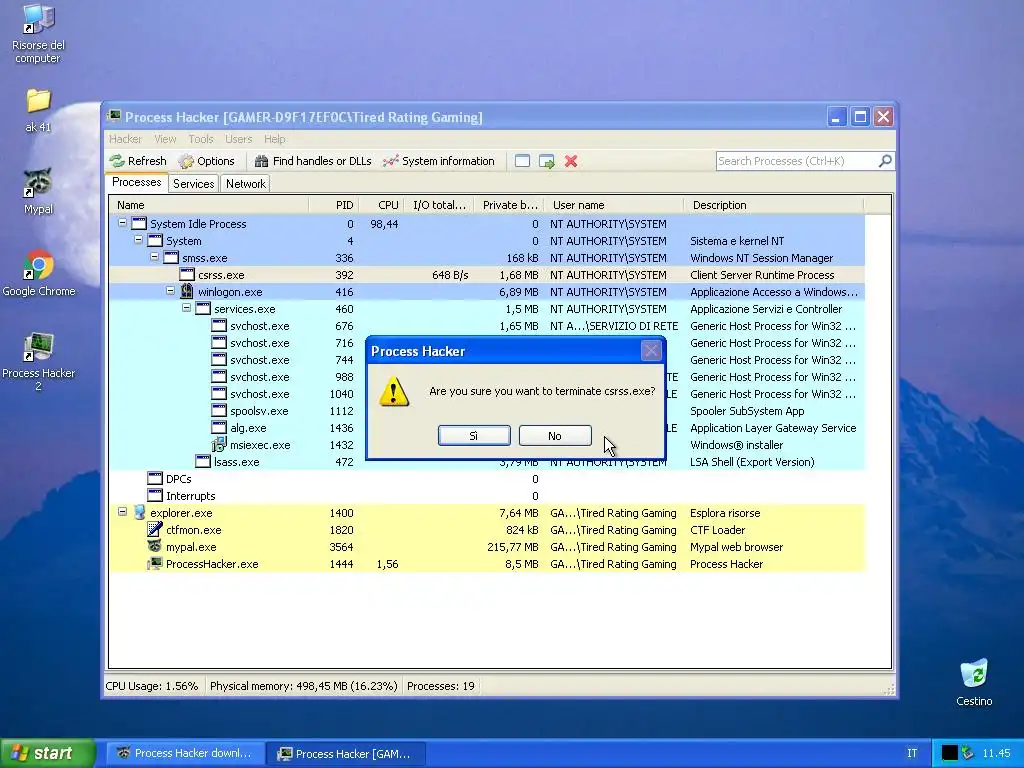The image size is (1024, 768).
Task: Click the Process Hacker 2 desktop shortcut
Action: pyautogui.click(x=39, y=362)
